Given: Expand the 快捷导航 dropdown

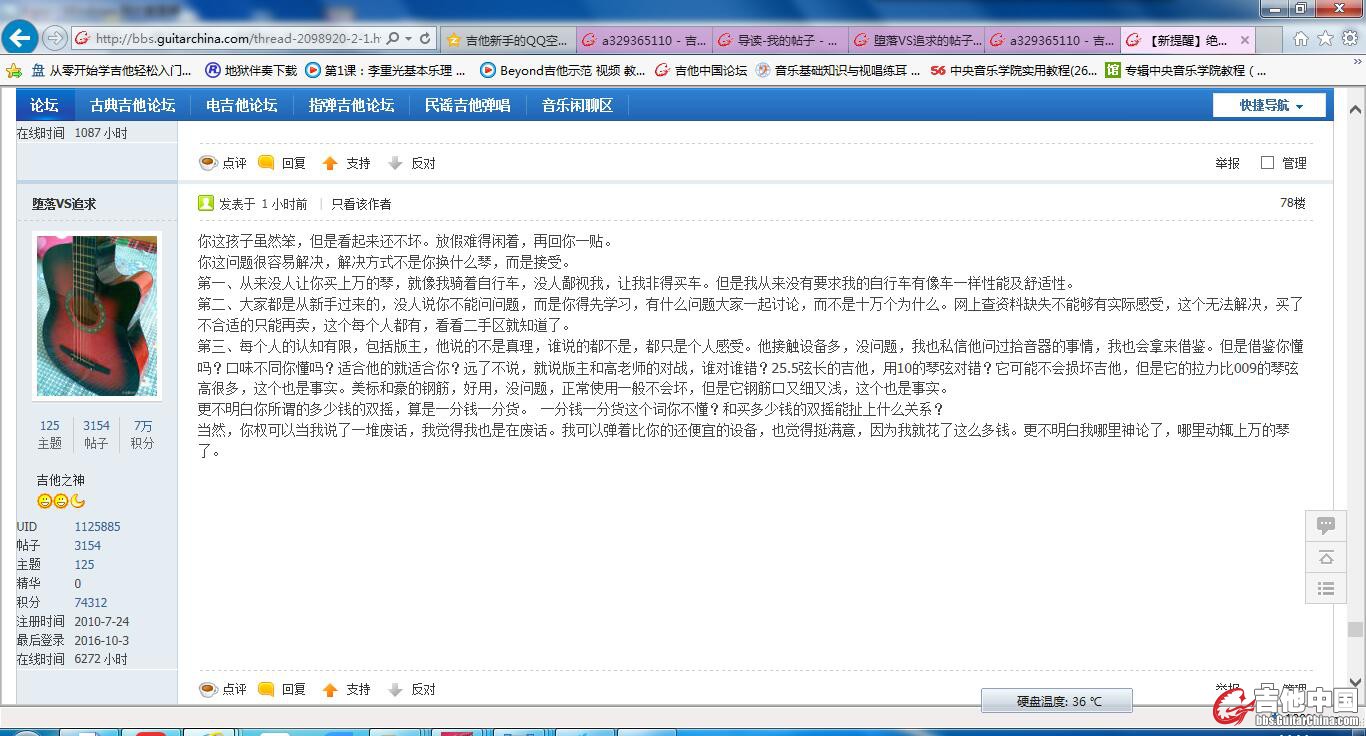Looking at the screenshot, I should tap(1270, 105).
